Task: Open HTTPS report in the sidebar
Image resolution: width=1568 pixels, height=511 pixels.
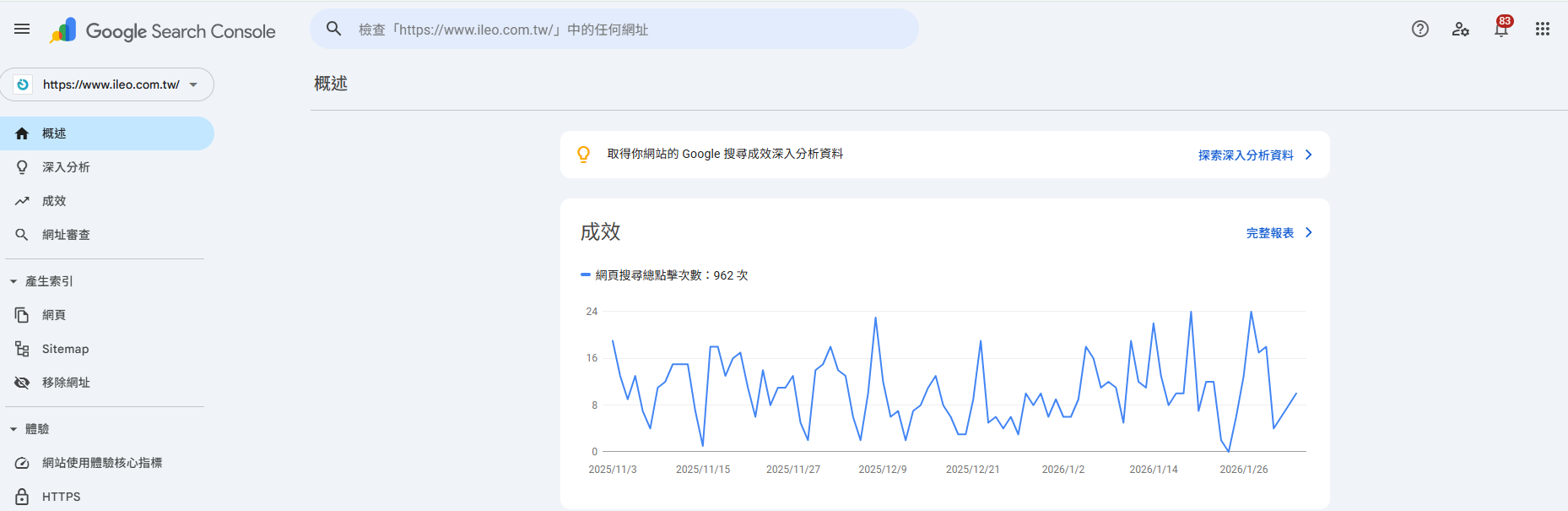Action: (x=107, y=497)
